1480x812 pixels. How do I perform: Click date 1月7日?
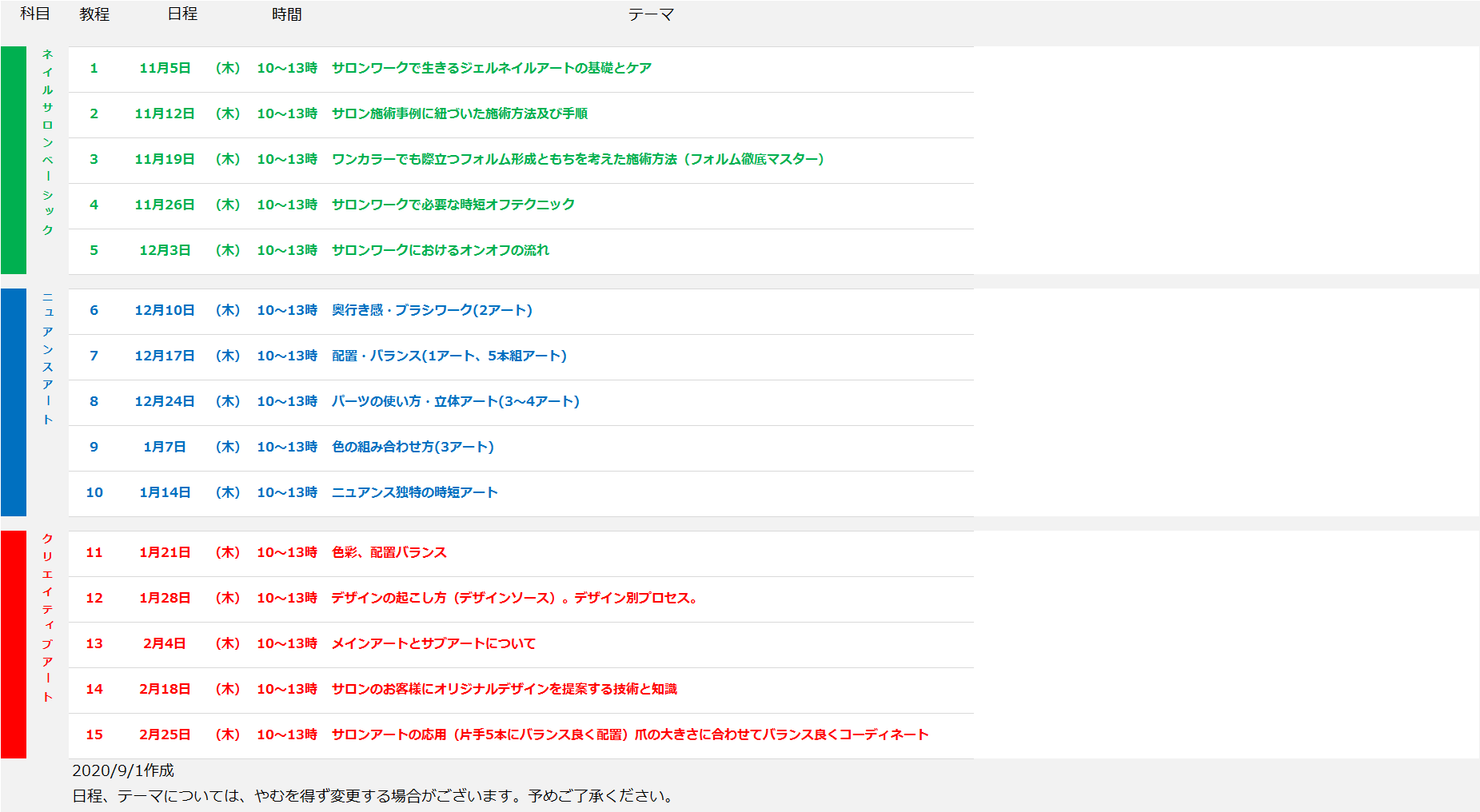tap(165, 447)
